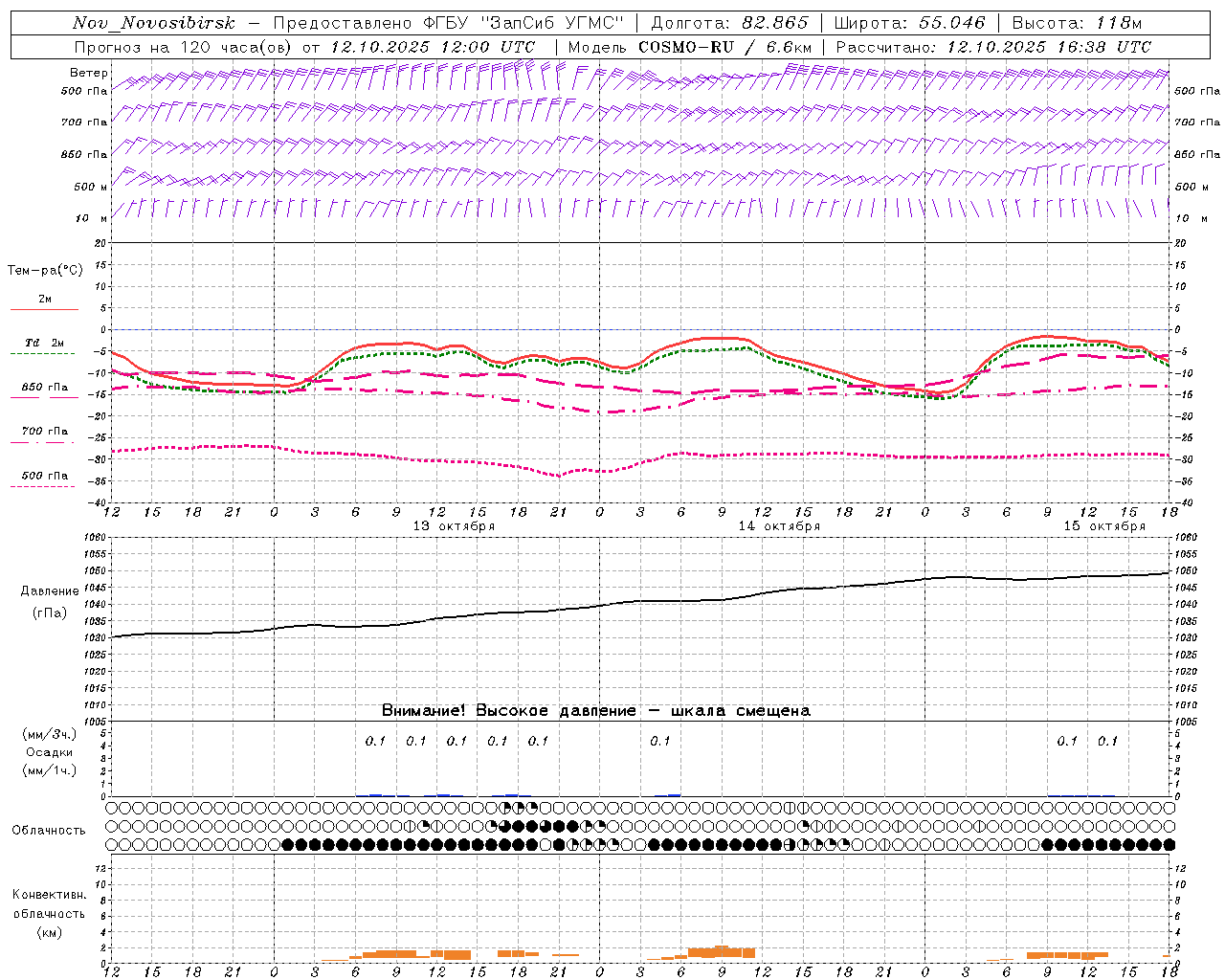This screenshot has height=980, width=1225.
Task: Click the '850 гПа' temperature legend entry
Action: (45, 388)
